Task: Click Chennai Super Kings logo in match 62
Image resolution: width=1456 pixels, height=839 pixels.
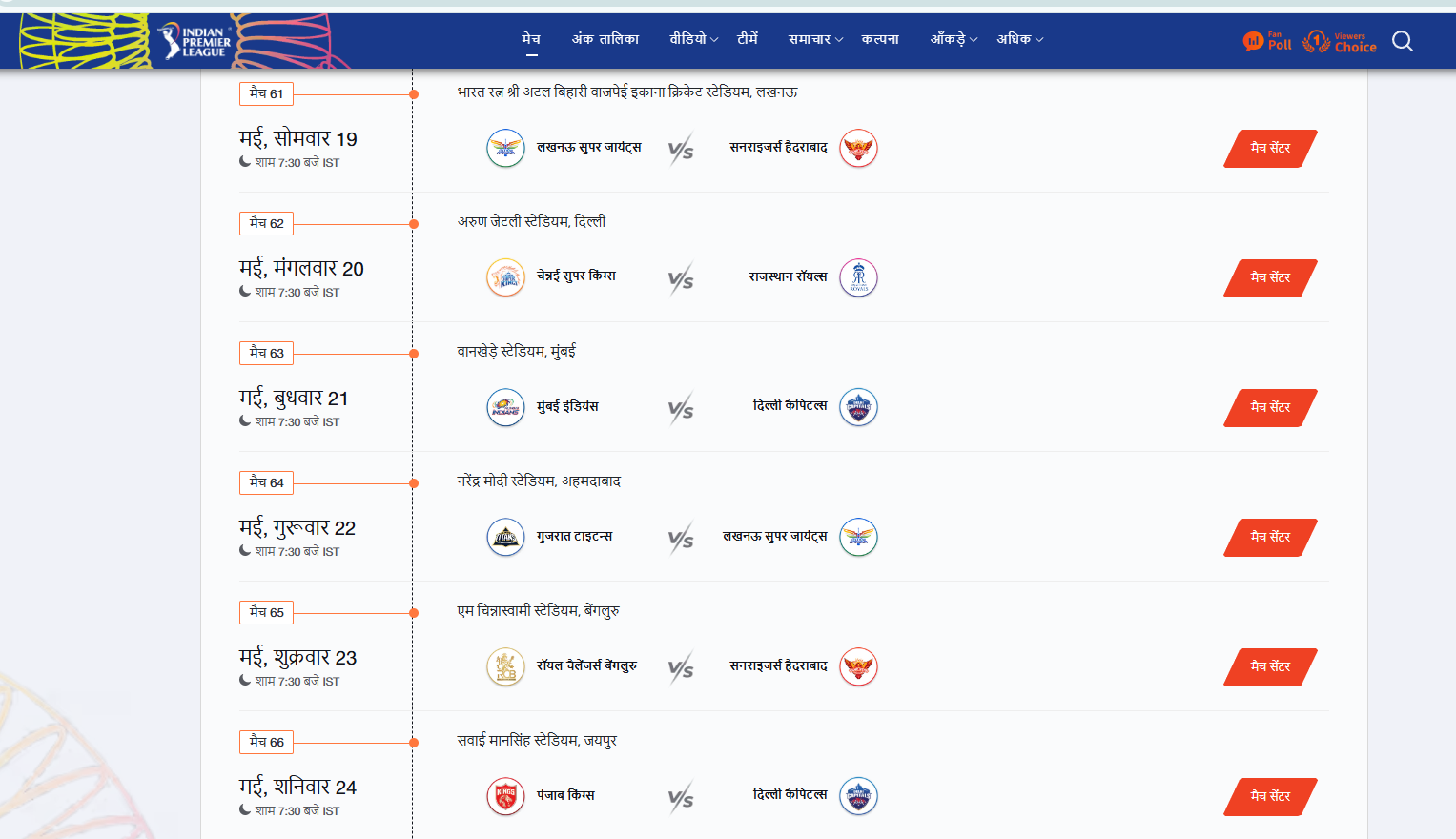Action: point(505,277)
